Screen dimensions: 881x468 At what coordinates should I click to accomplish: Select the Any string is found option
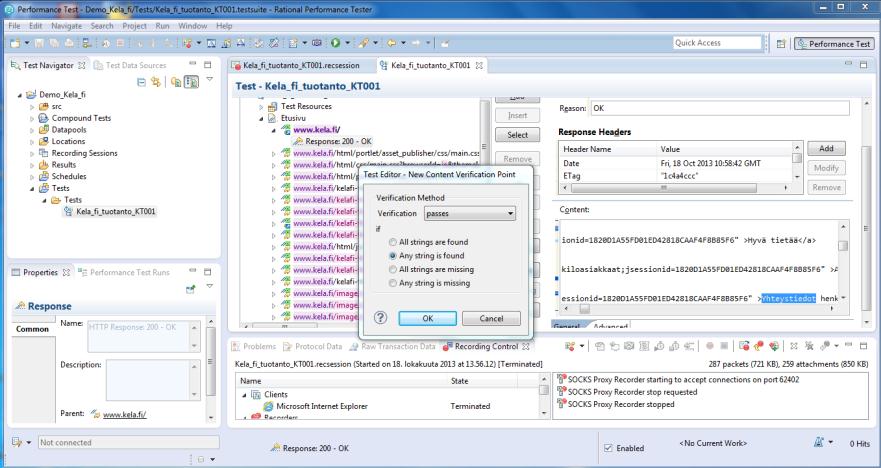[x=393, y=256]
